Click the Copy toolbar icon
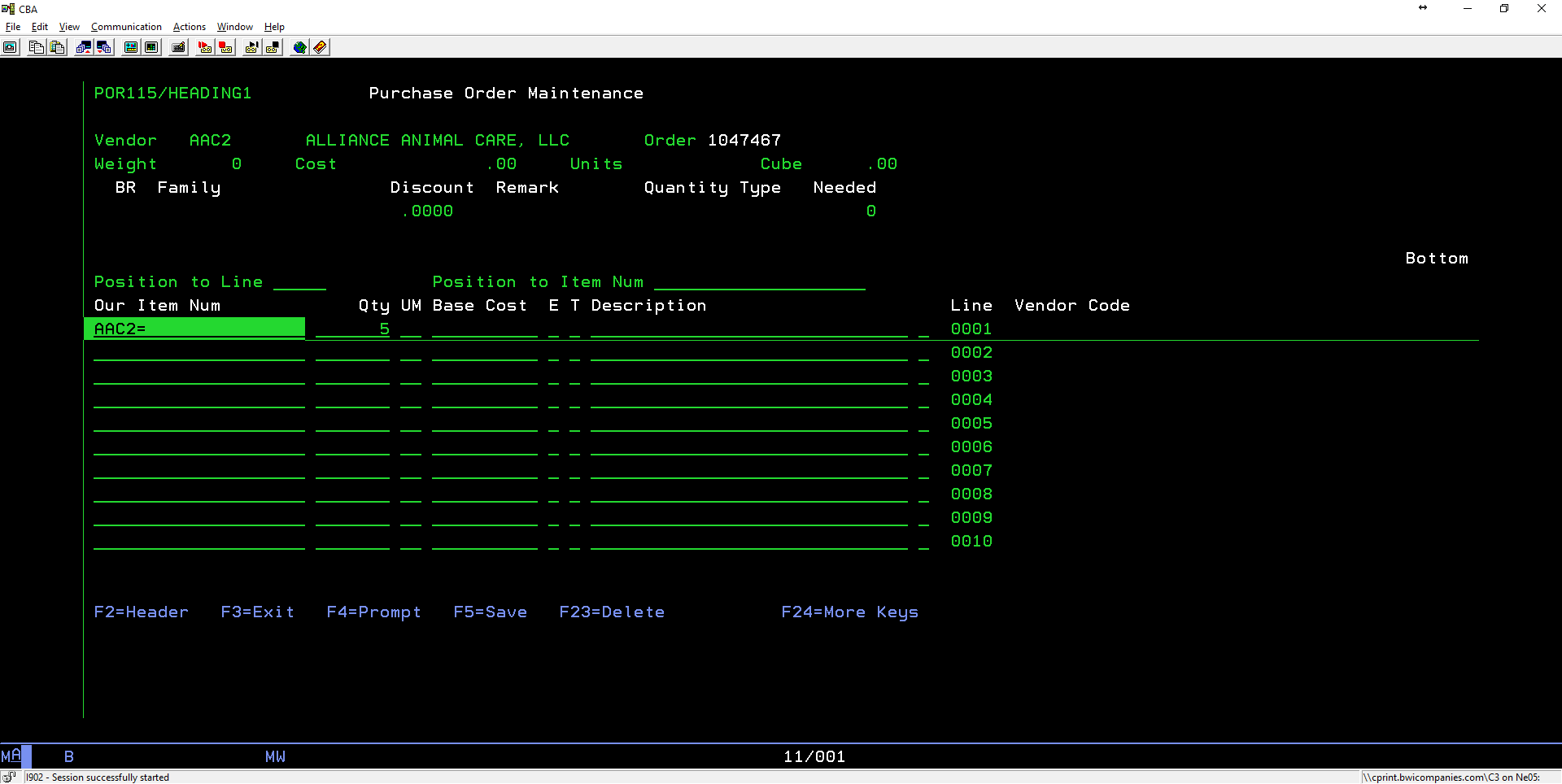The width and height of the screenshot is (1562, 784). point(36,47)
